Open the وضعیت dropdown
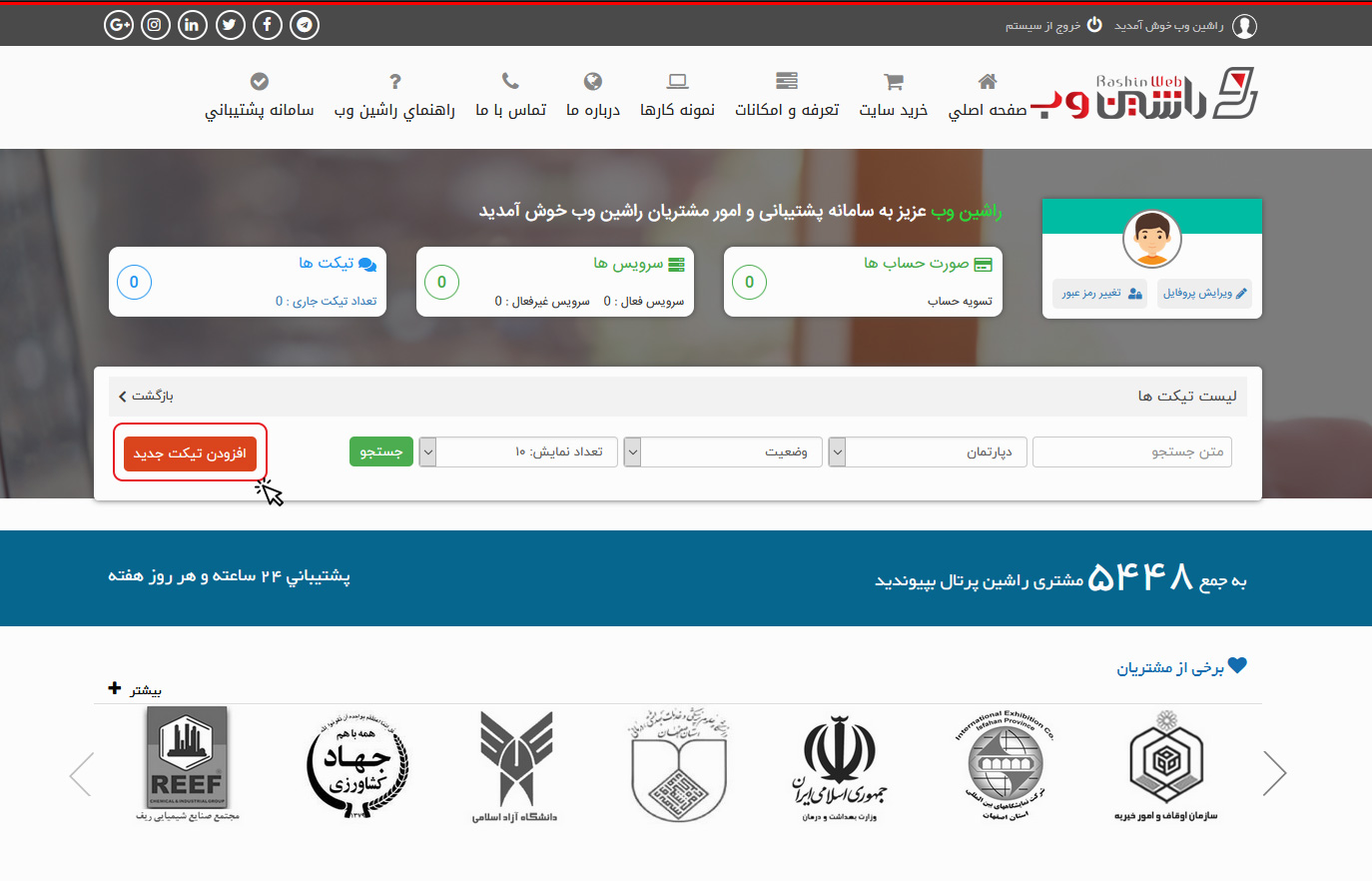This screenshot has height=881, width=1372. point(724,451)
